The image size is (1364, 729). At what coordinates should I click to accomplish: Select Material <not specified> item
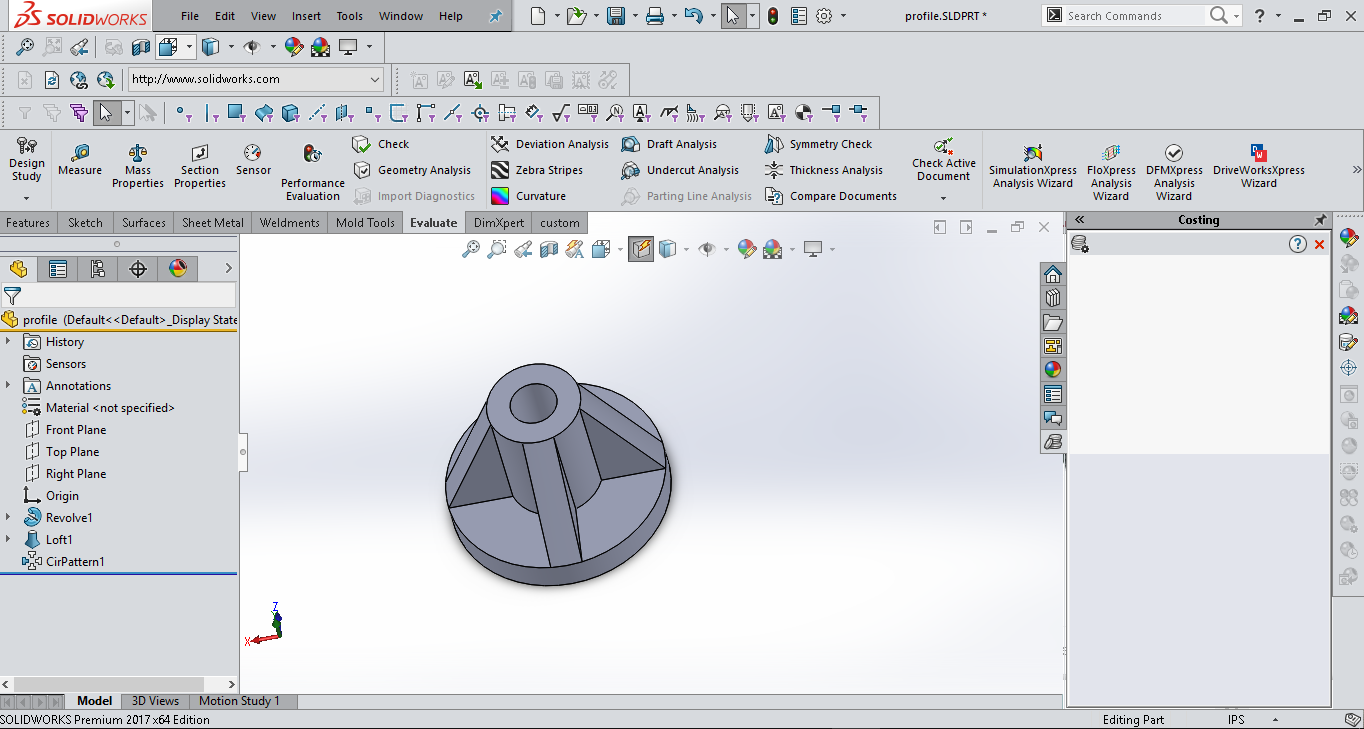(x=99, y=408)
